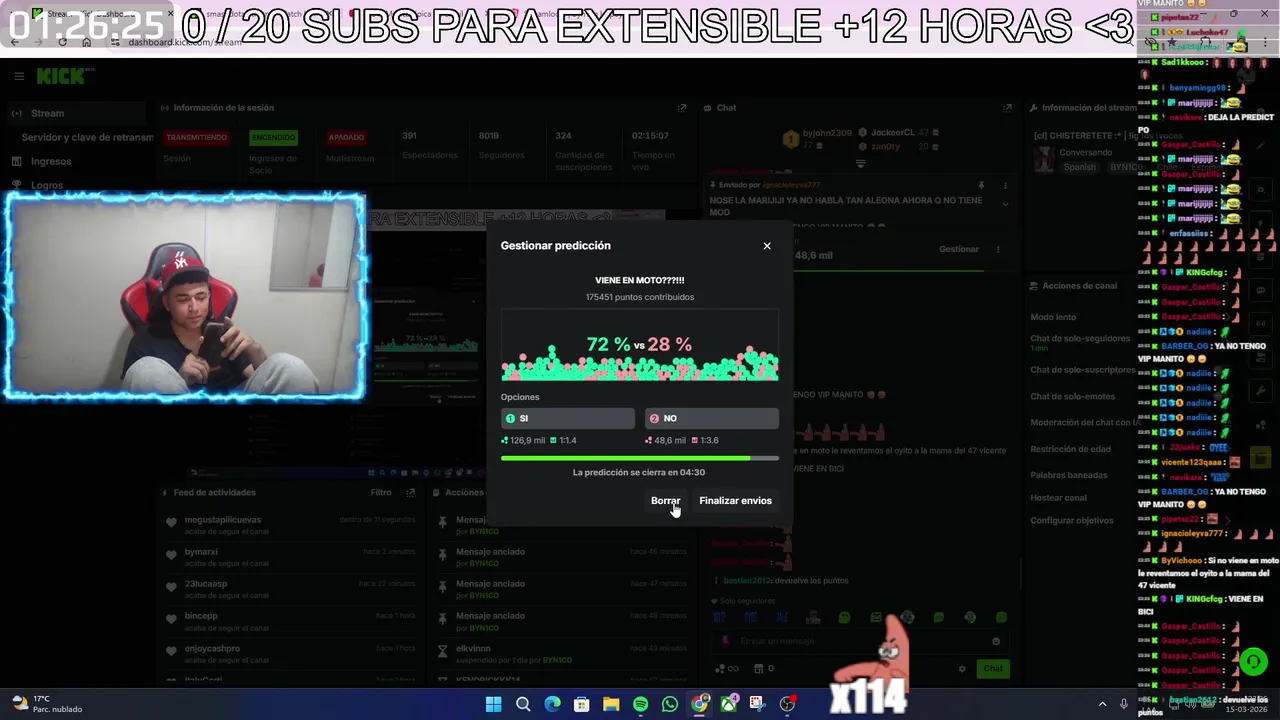Viewport: 1280px width, 720px height.
Task: Open taskbar Search
Action: click(x=523, y=704)
